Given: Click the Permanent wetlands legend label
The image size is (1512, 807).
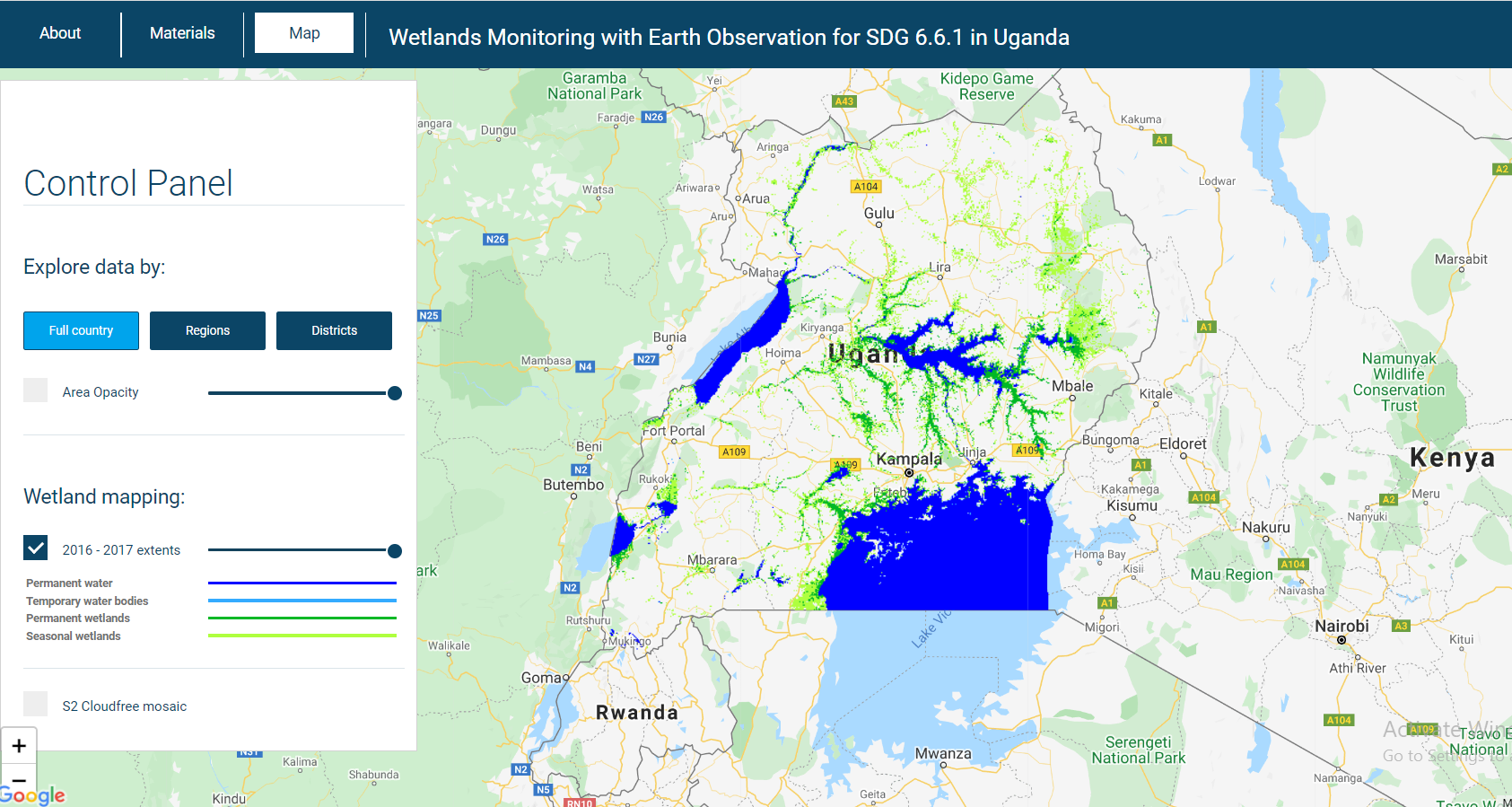Looking at the screenshot, I should 78,618.
